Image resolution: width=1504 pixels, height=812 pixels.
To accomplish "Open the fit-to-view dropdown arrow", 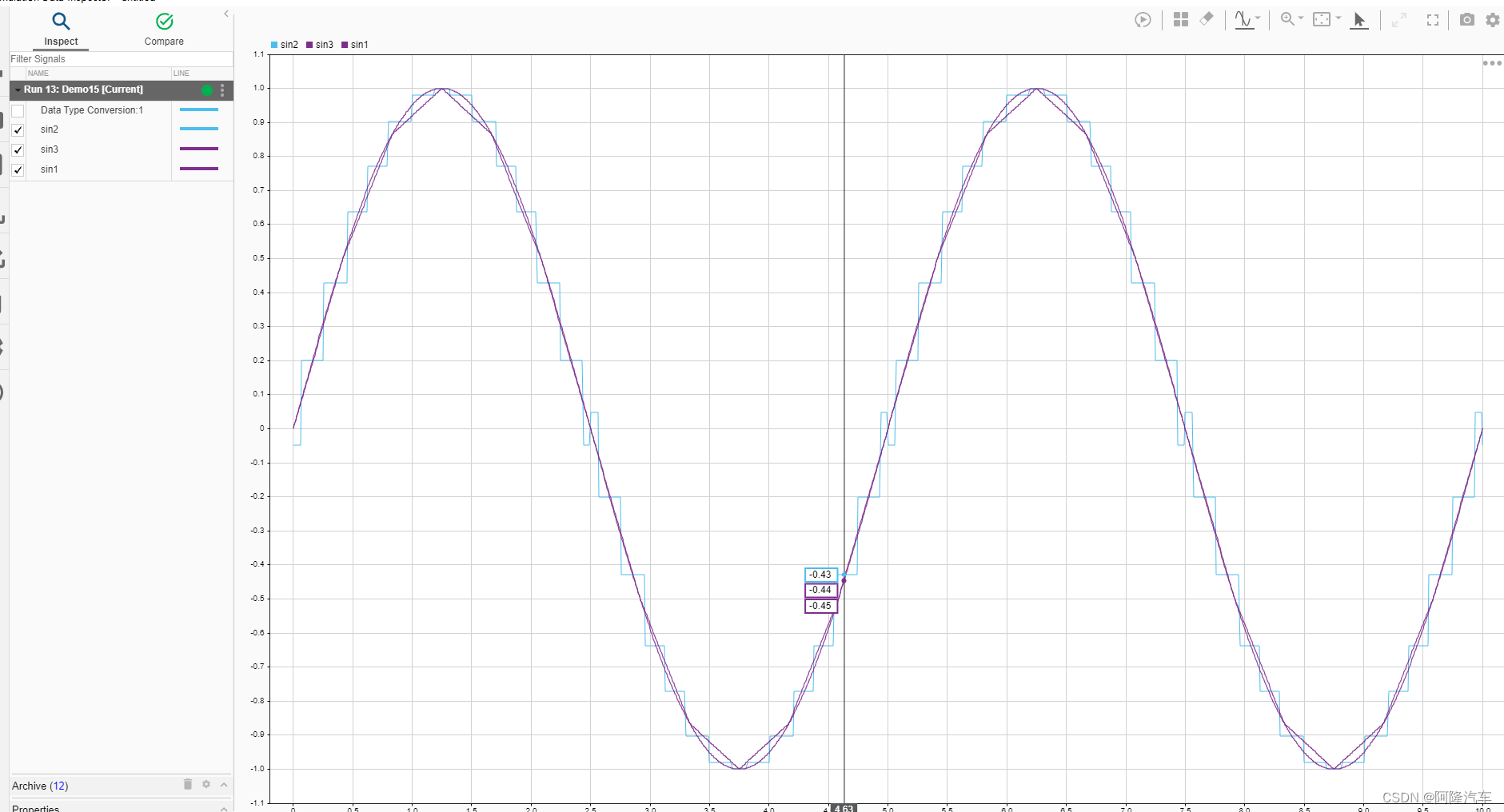I will point(1338,18).
